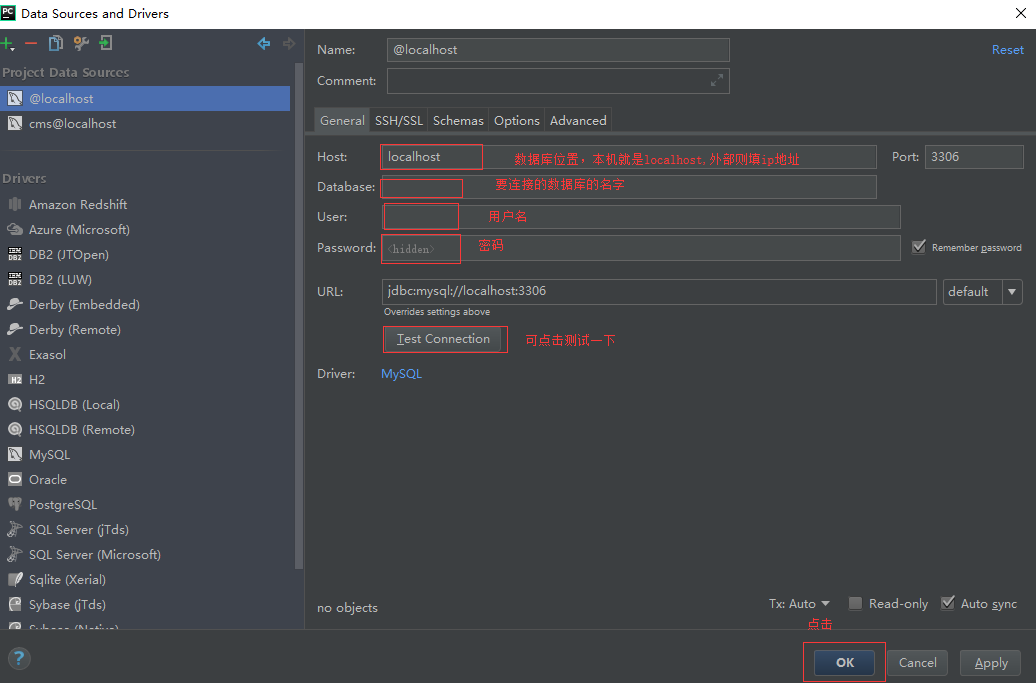Navigate forward with the right arrow icon
This screenshot has height=683, width=1036.
pos(289,44)
